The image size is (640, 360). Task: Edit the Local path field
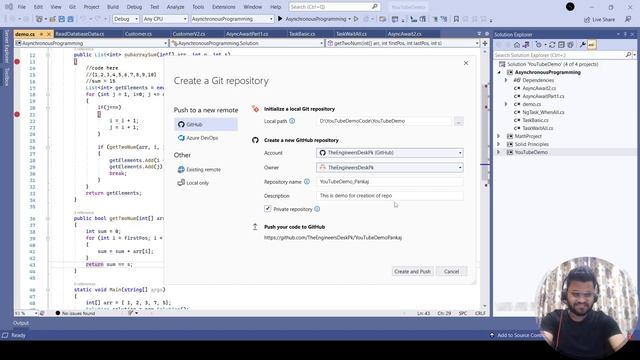[x=384, y=121]
